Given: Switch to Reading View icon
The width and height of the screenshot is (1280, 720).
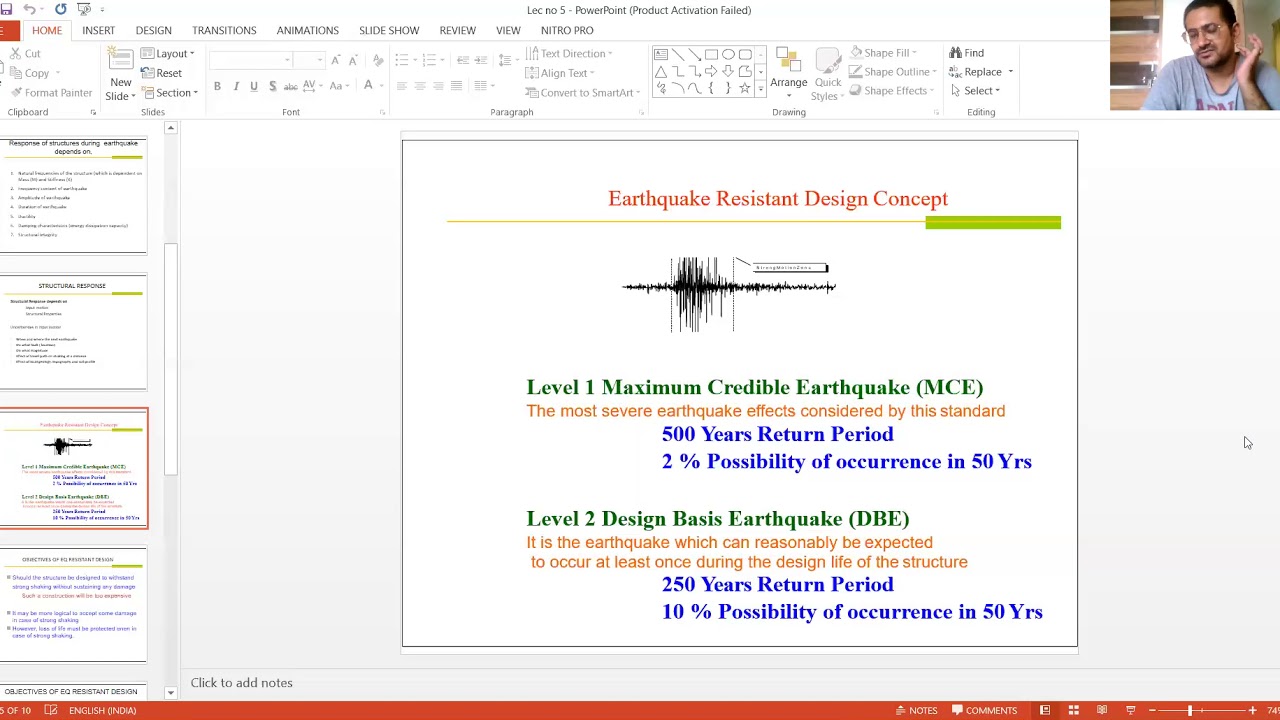Looking at the screenshot, I should point(1102,710).
